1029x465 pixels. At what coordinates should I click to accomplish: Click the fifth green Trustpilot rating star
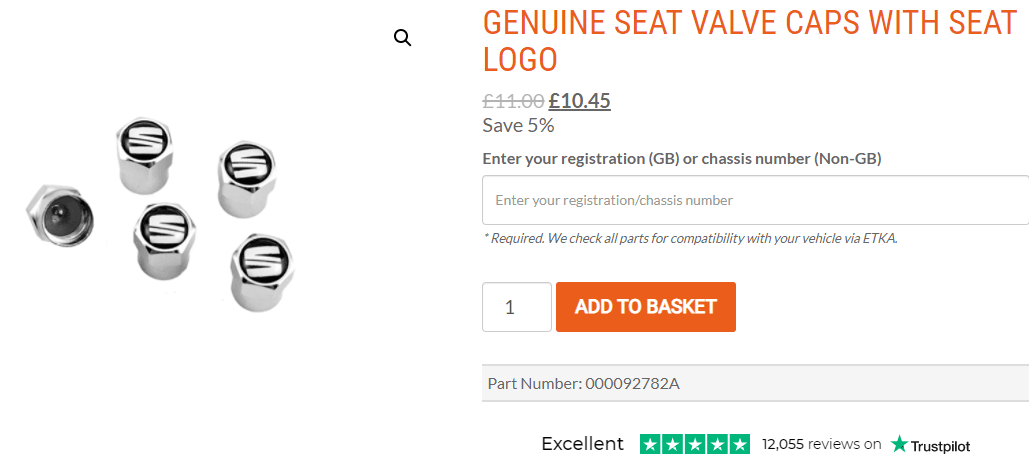[739, 444]
